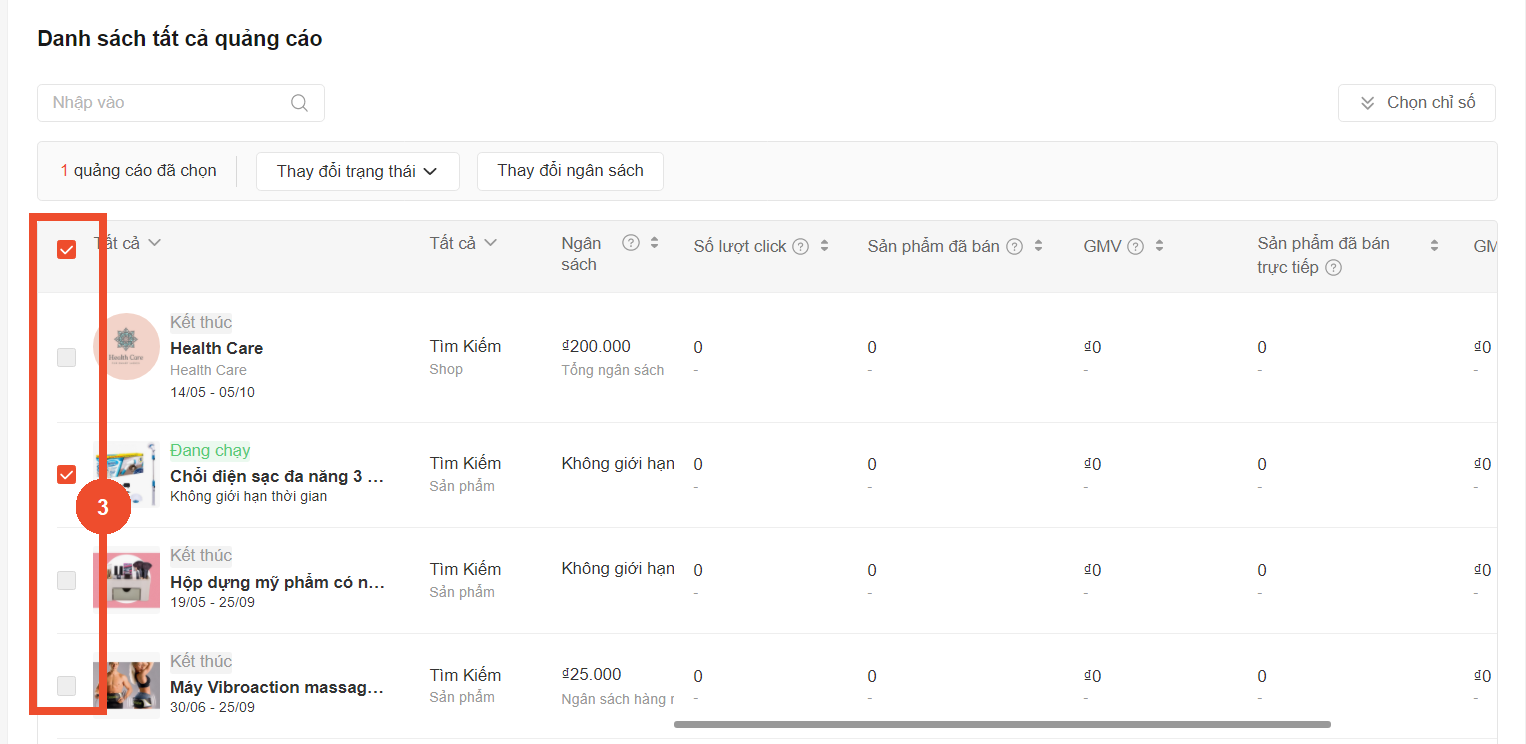Sort the GMV column
The height and width of the screenshot is (744, 1526).
[1159, 246]
